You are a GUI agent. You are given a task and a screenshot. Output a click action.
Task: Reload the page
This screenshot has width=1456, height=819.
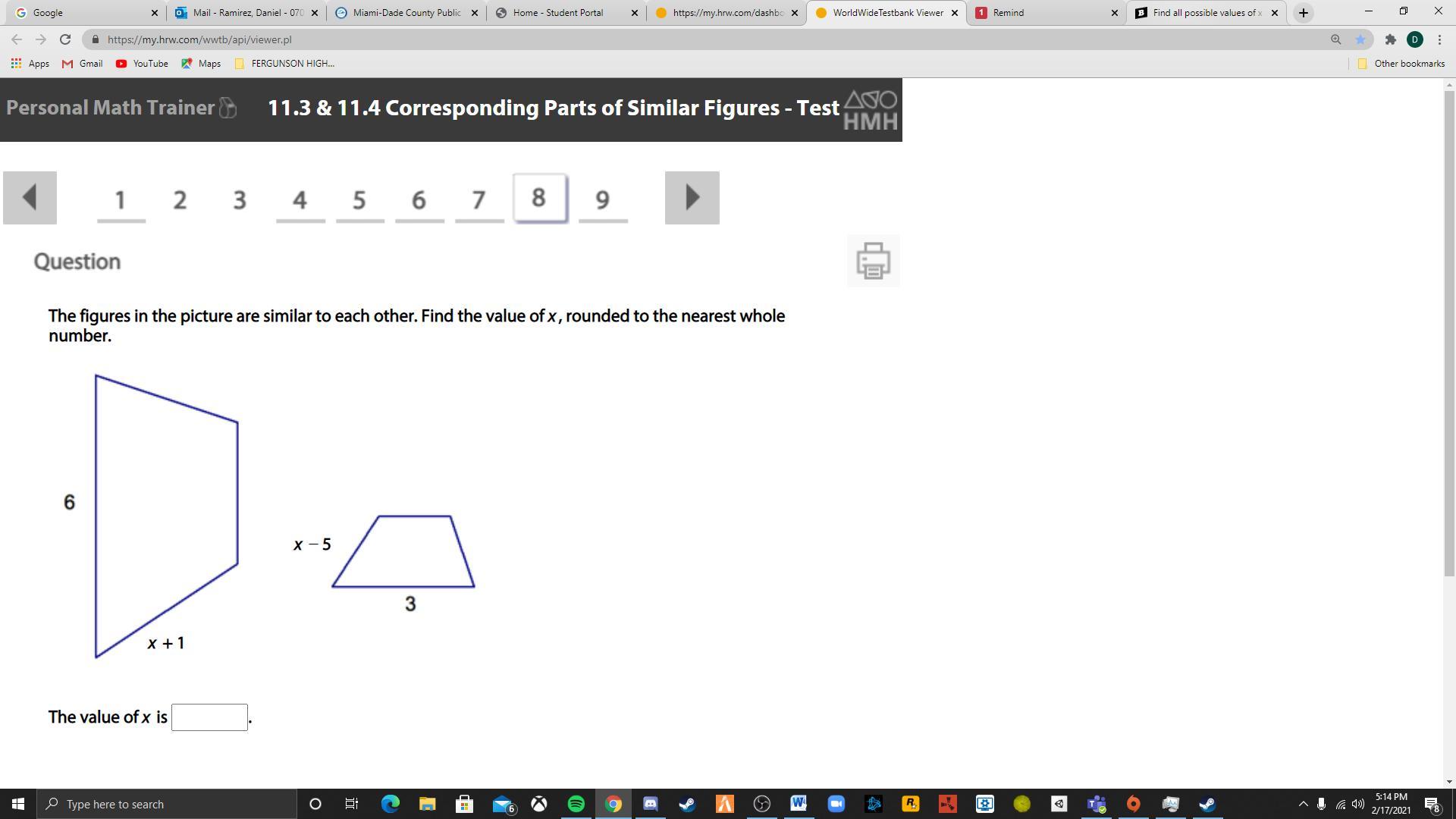(65, 39)
